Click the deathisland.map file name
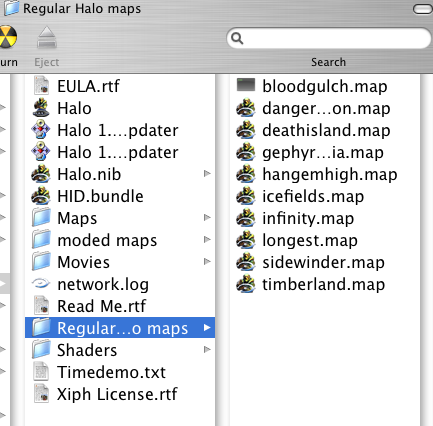 (x=326, y=131)
